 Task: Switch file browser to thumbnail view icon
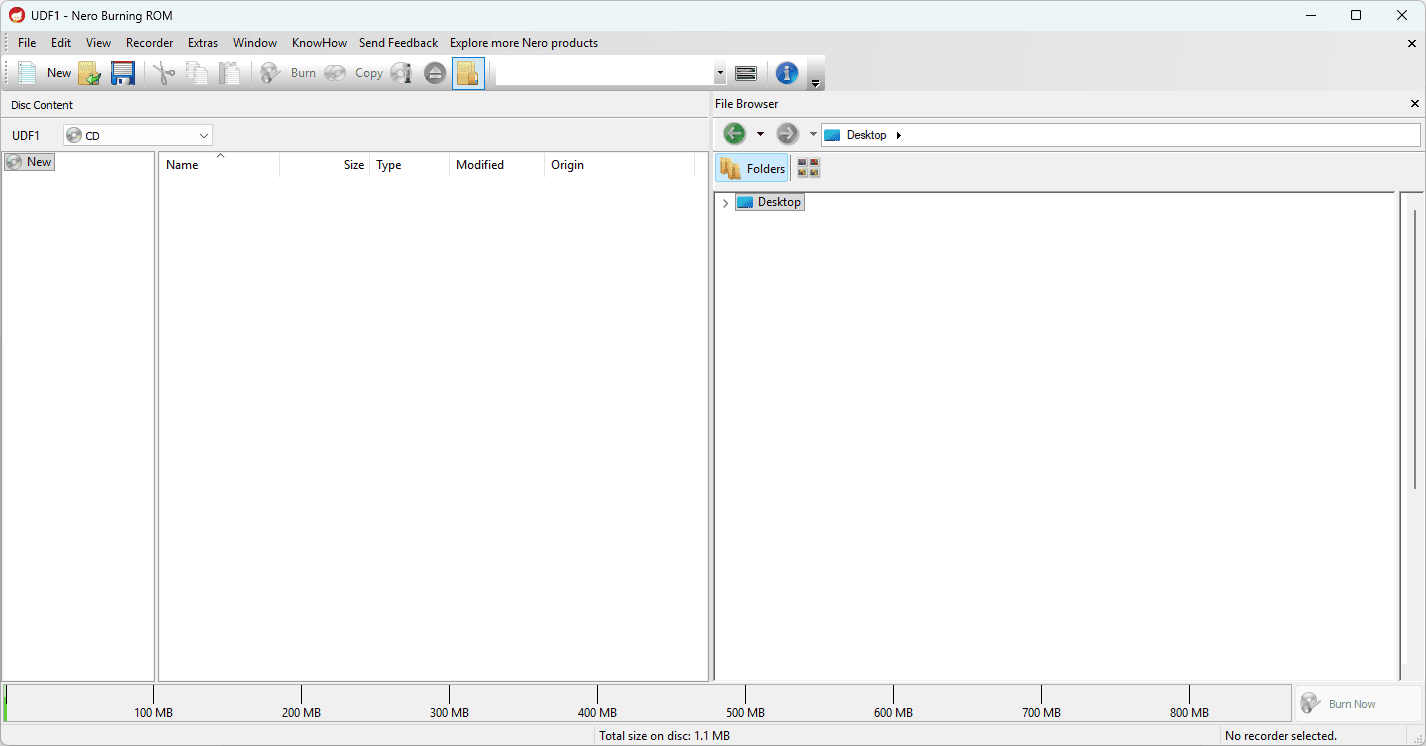pyautogui.click(x=808, y=167)
